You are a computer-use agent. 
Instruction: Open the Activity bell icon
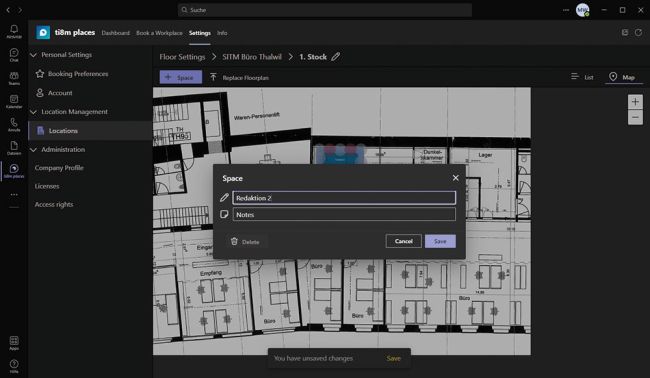coord(14,31)
